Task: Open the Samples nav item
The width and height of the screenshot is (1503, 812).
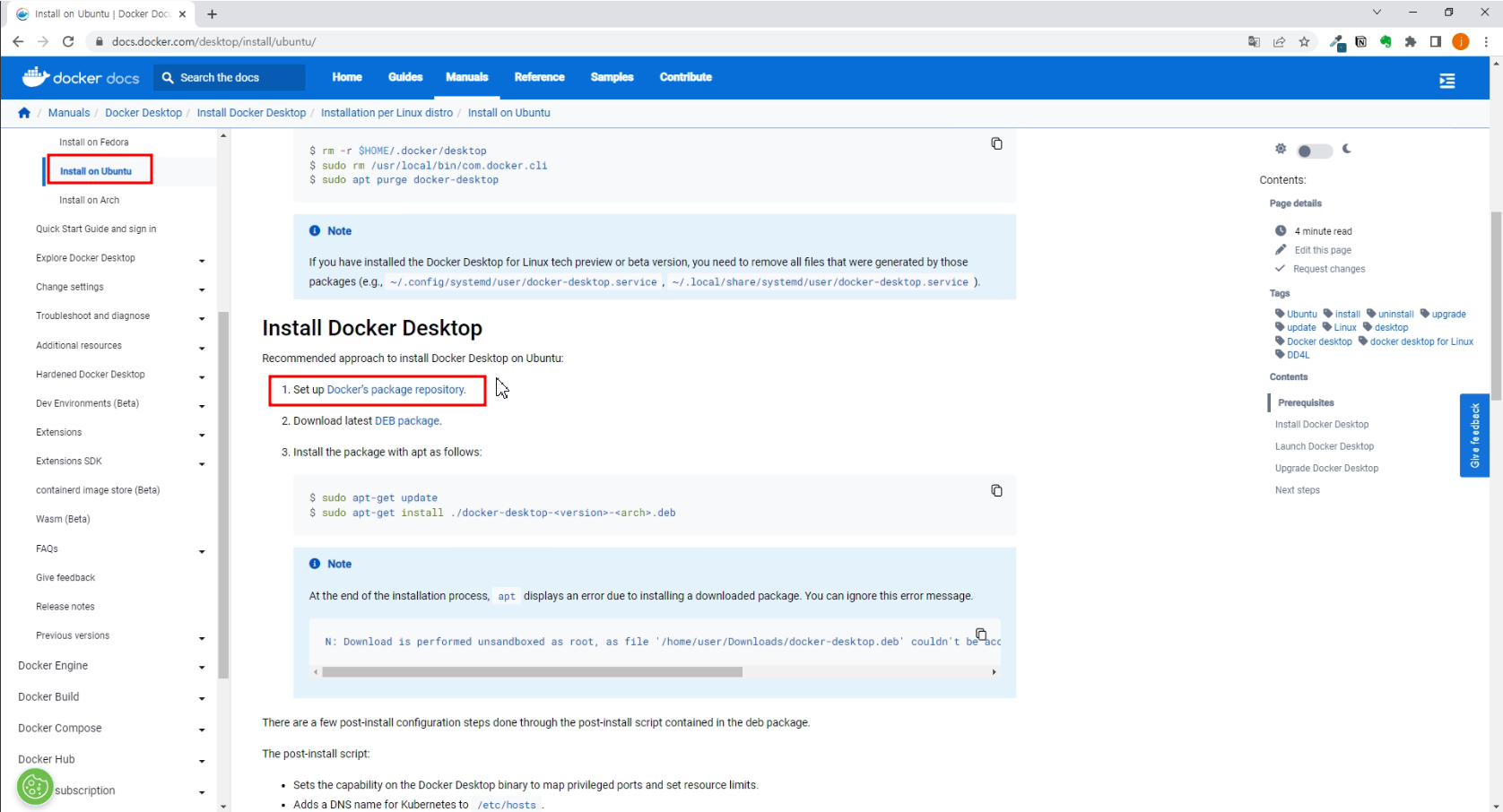Action: [612, 77]
